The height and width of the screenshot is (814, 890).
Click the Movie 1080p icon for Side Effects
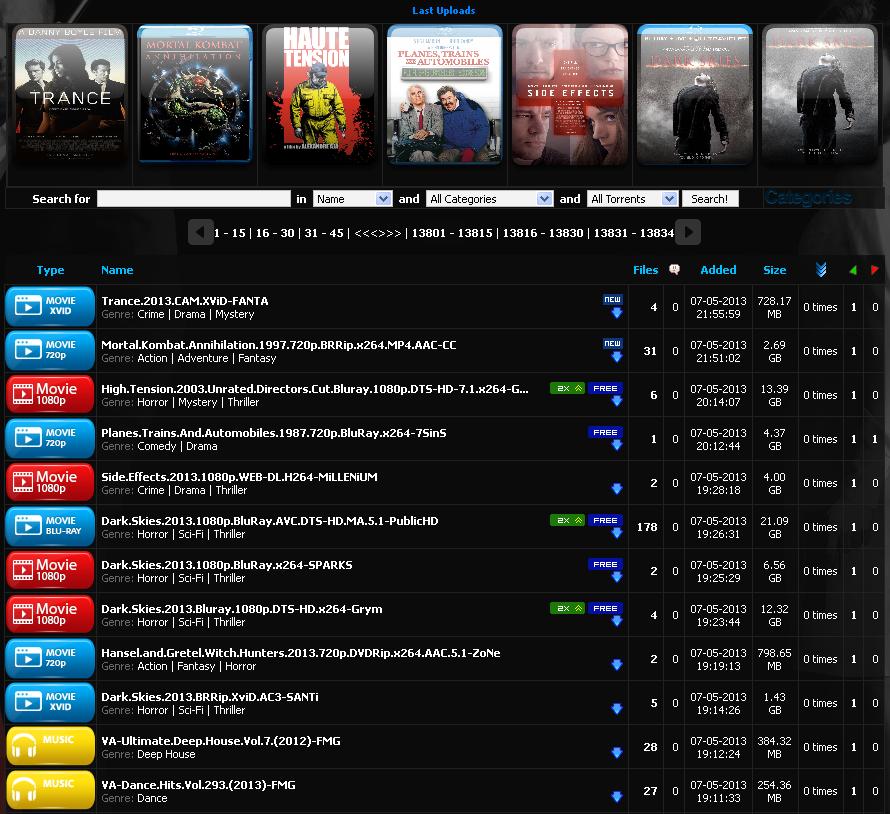(50, 482)
